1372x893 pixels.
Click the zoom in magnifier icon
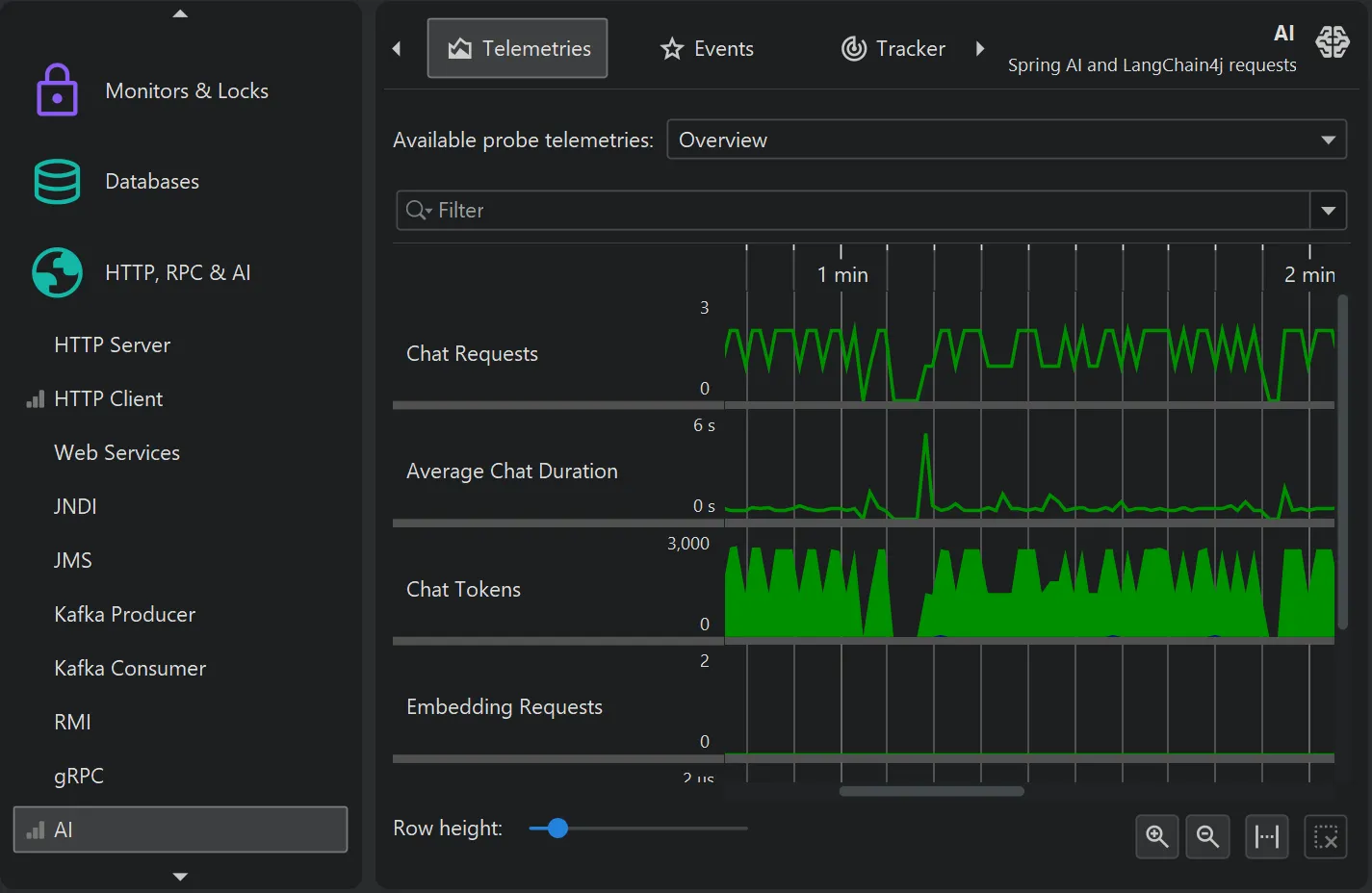pyautogui.click(x=1156, y=837)
